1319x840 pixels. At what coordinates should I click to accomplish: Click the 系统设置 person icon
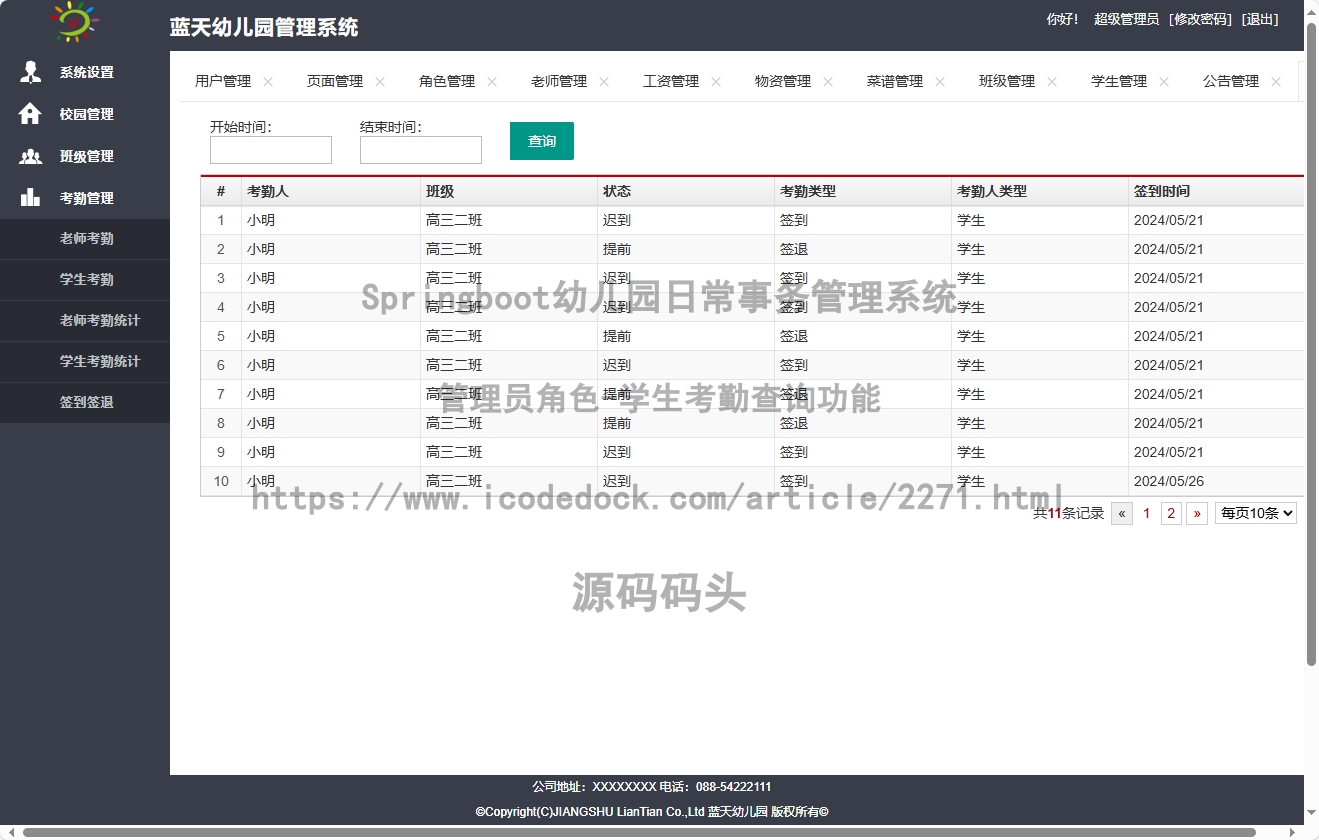point(31,72)
